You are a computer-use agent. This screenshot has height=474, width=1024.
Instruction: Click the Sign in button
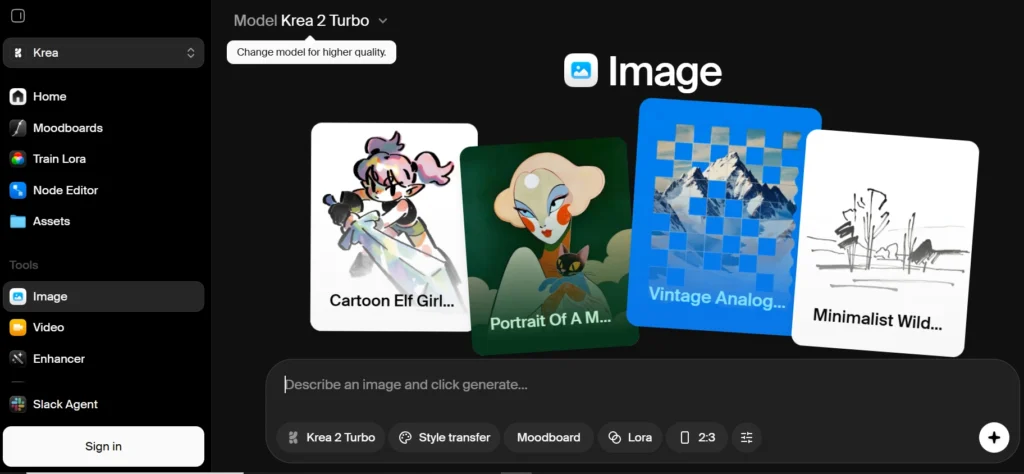[103, 447]
